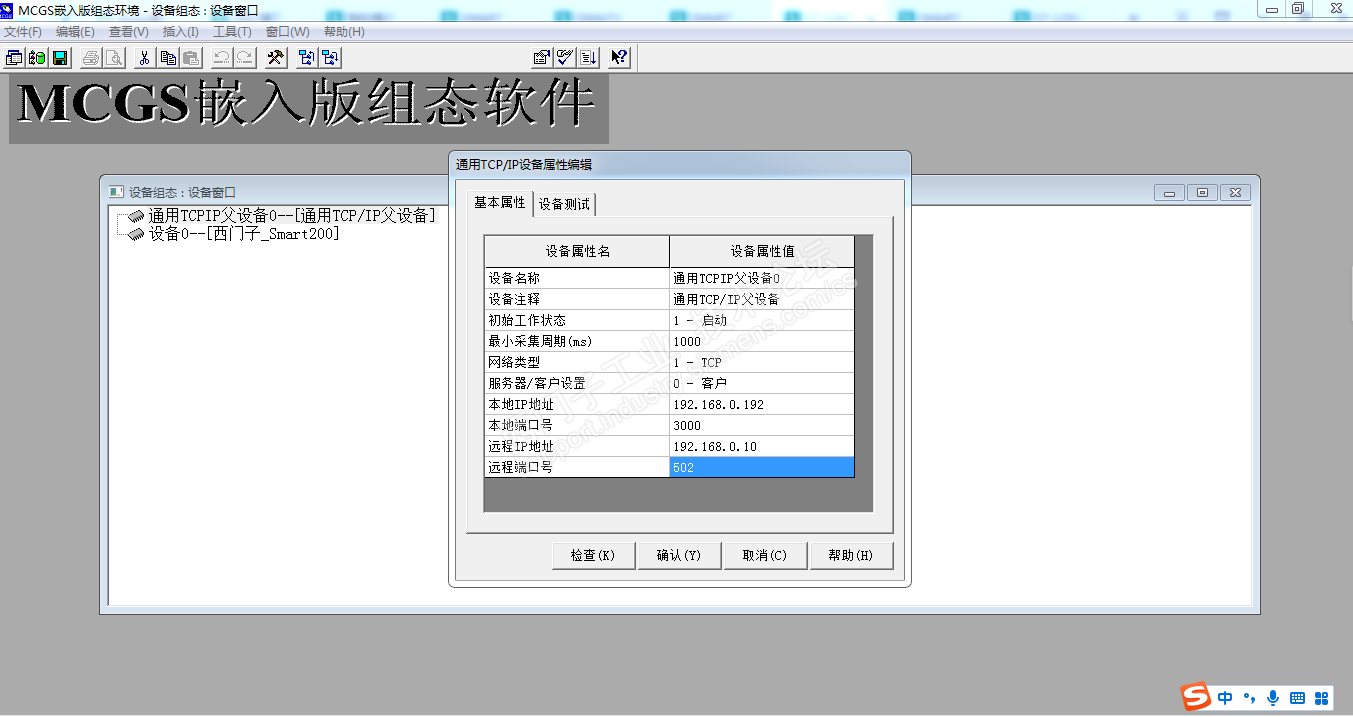Viewport: 1353px width, 717px height.
Task: Open the 编辑(E) menu
Action: click(x=75, y=32)
